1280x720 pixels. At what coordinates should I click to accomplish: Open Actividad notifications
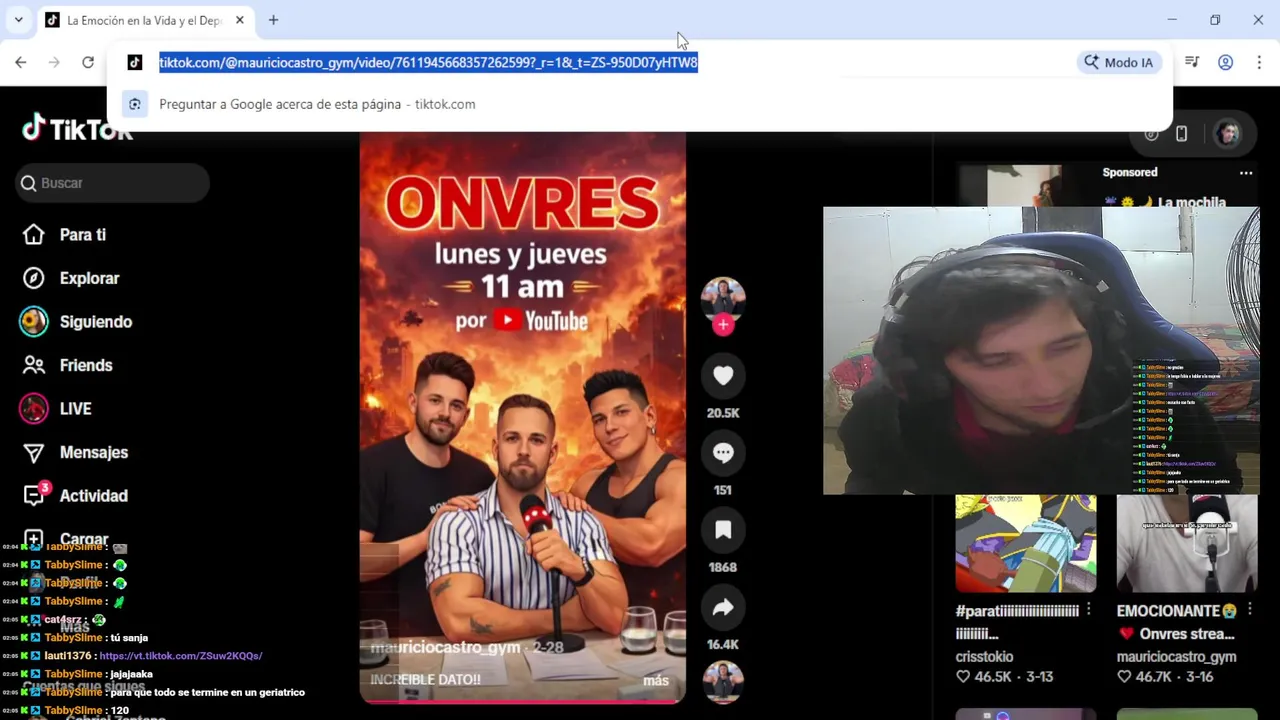point(94,496)
